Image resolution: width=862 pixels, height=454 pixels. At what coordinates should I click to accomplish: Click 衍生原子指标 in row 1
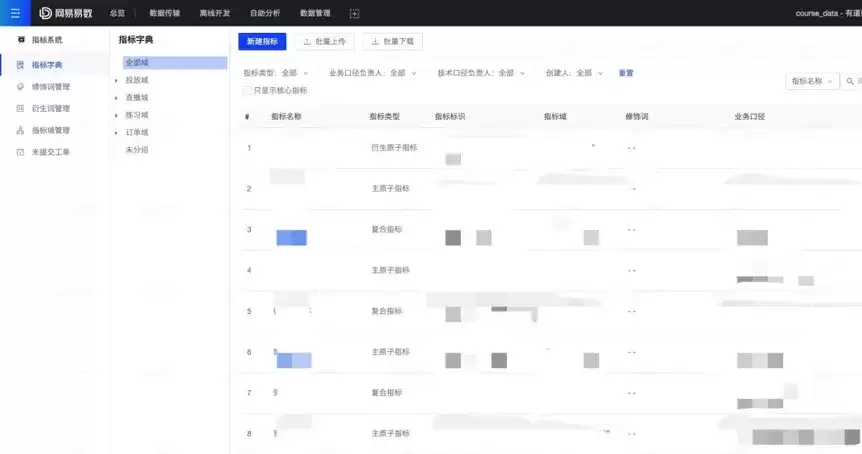tap(394, 148)
